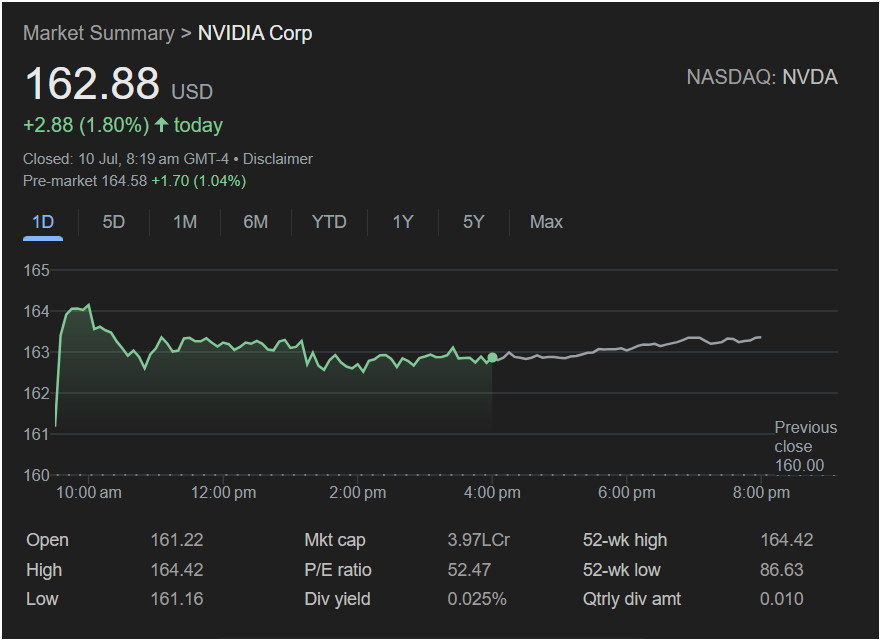
Task: Open the Market Summary breadcrumb link
Action: (99, 33)
